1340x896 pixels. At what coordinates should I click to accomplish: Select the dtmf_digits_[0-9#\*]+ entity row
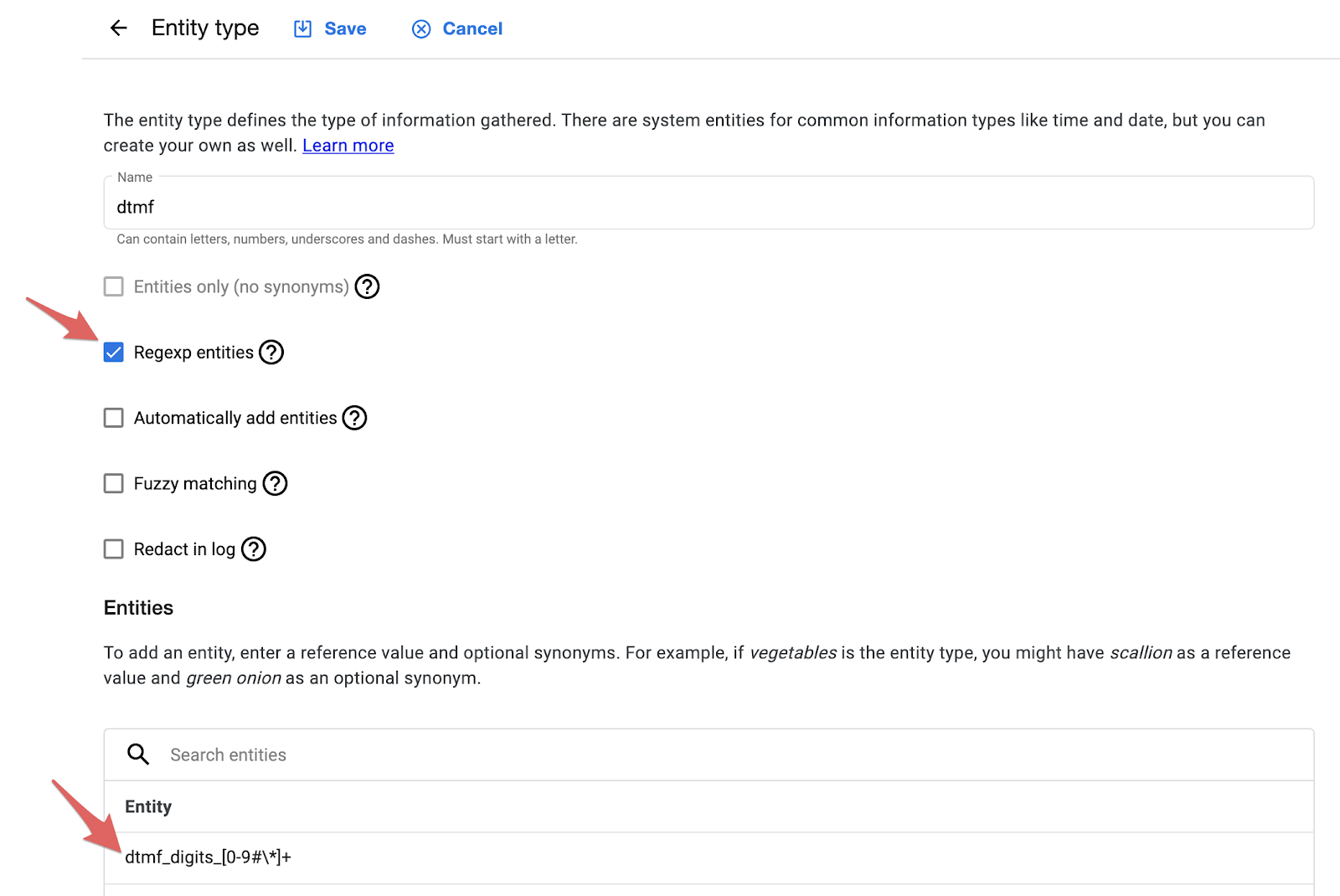coord(709,857)
